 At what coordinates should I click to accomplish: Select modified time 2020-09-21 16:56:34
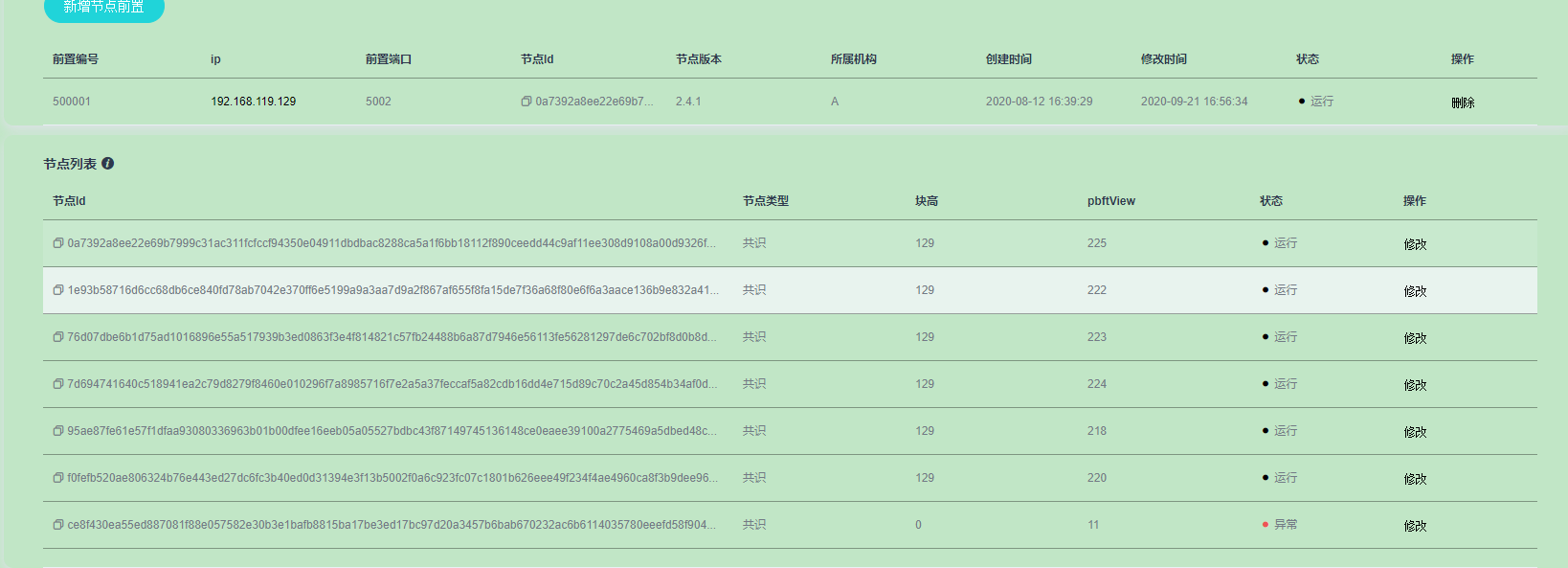1195,102
